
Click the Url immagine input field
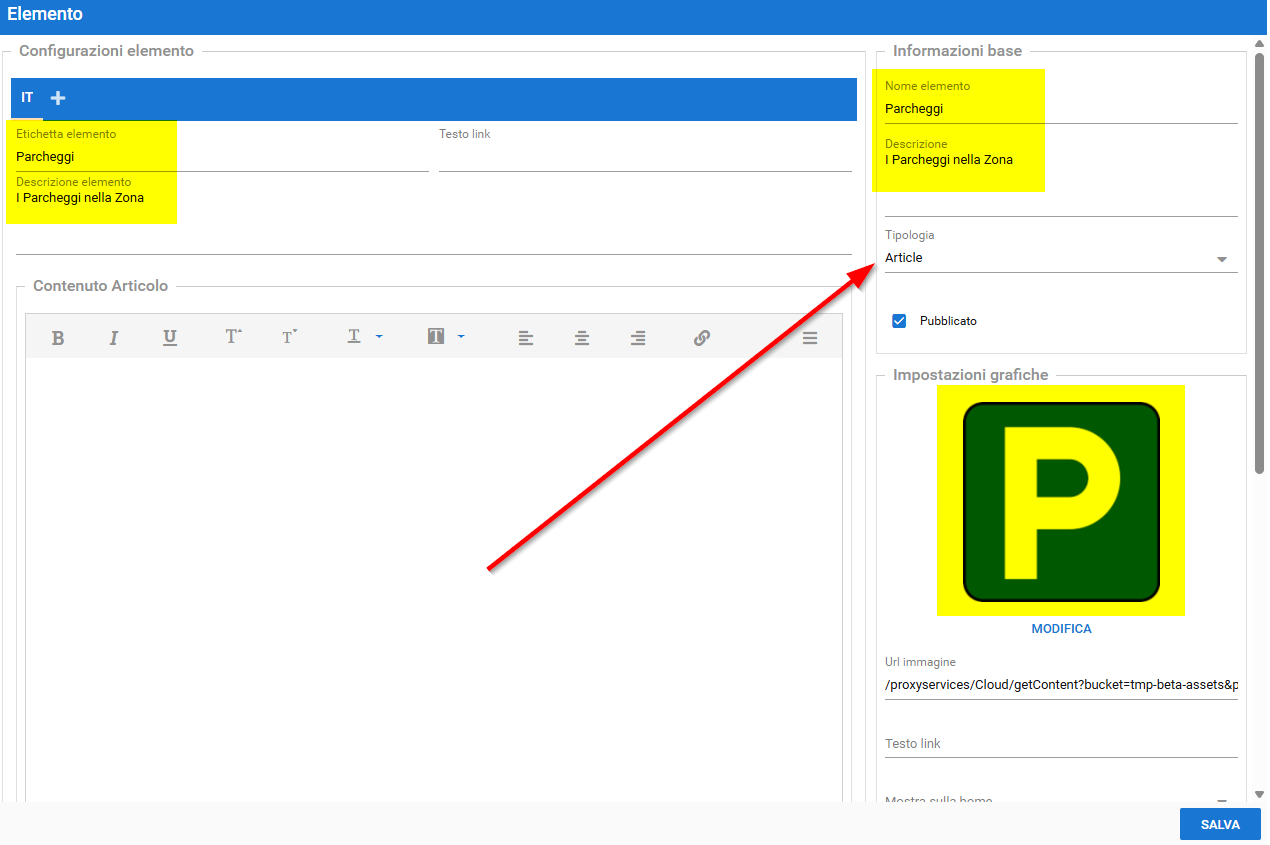(x=1061, y=685)
